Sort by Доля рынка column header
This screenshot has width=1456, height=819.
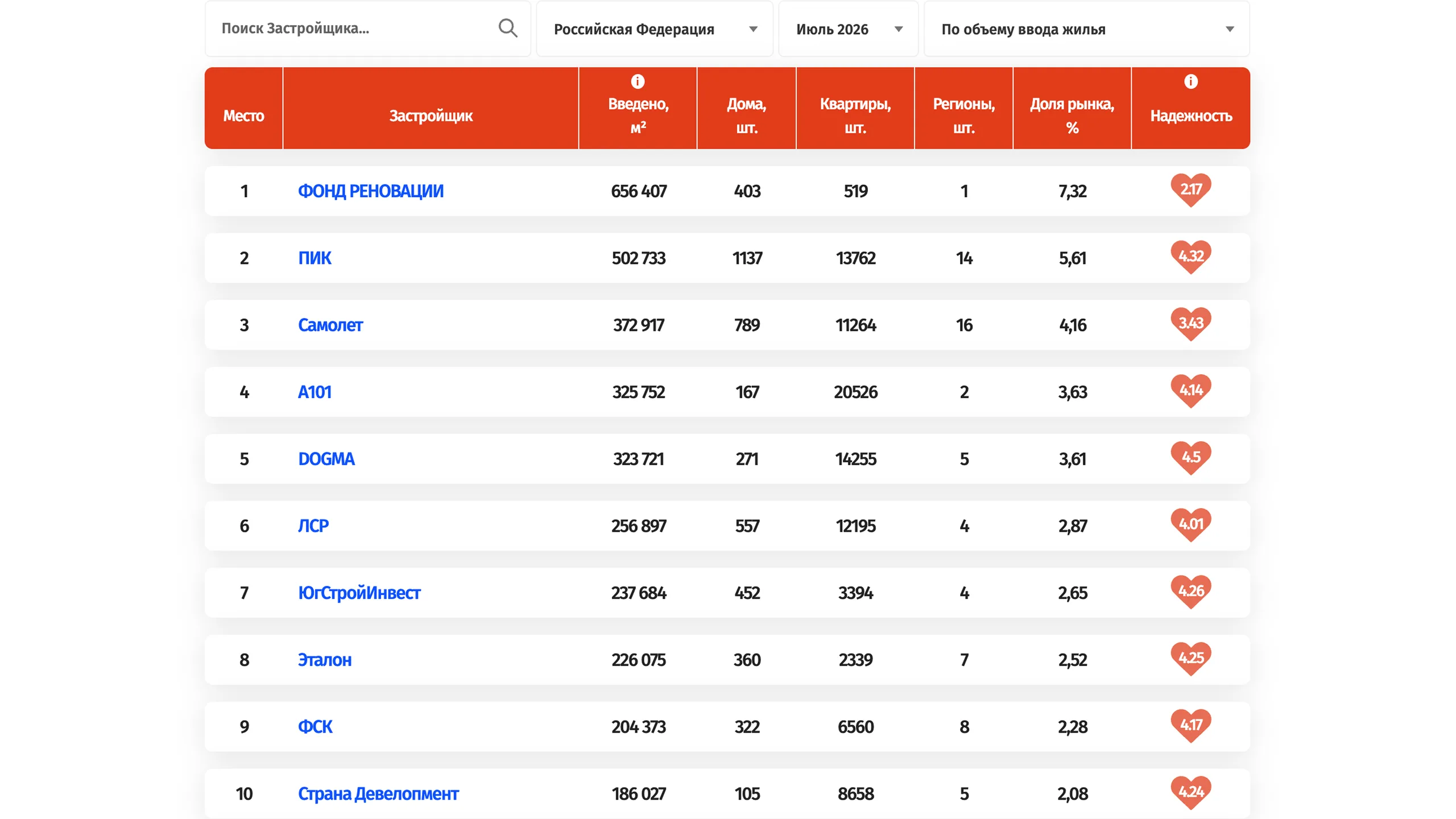point(1072,115)
